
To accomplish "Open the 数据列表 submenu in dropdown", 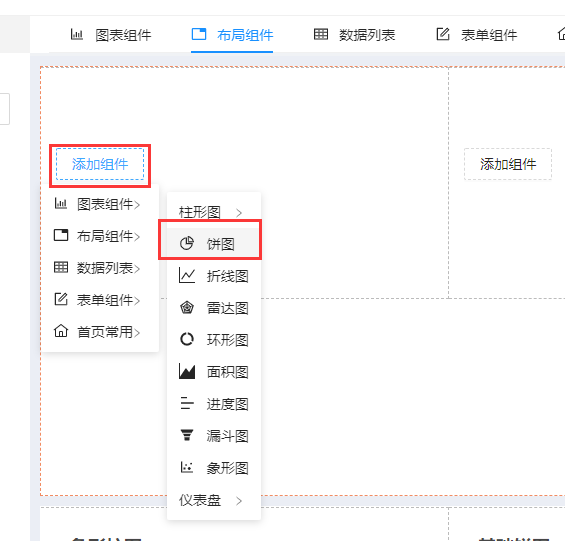I will pos(97,268).
